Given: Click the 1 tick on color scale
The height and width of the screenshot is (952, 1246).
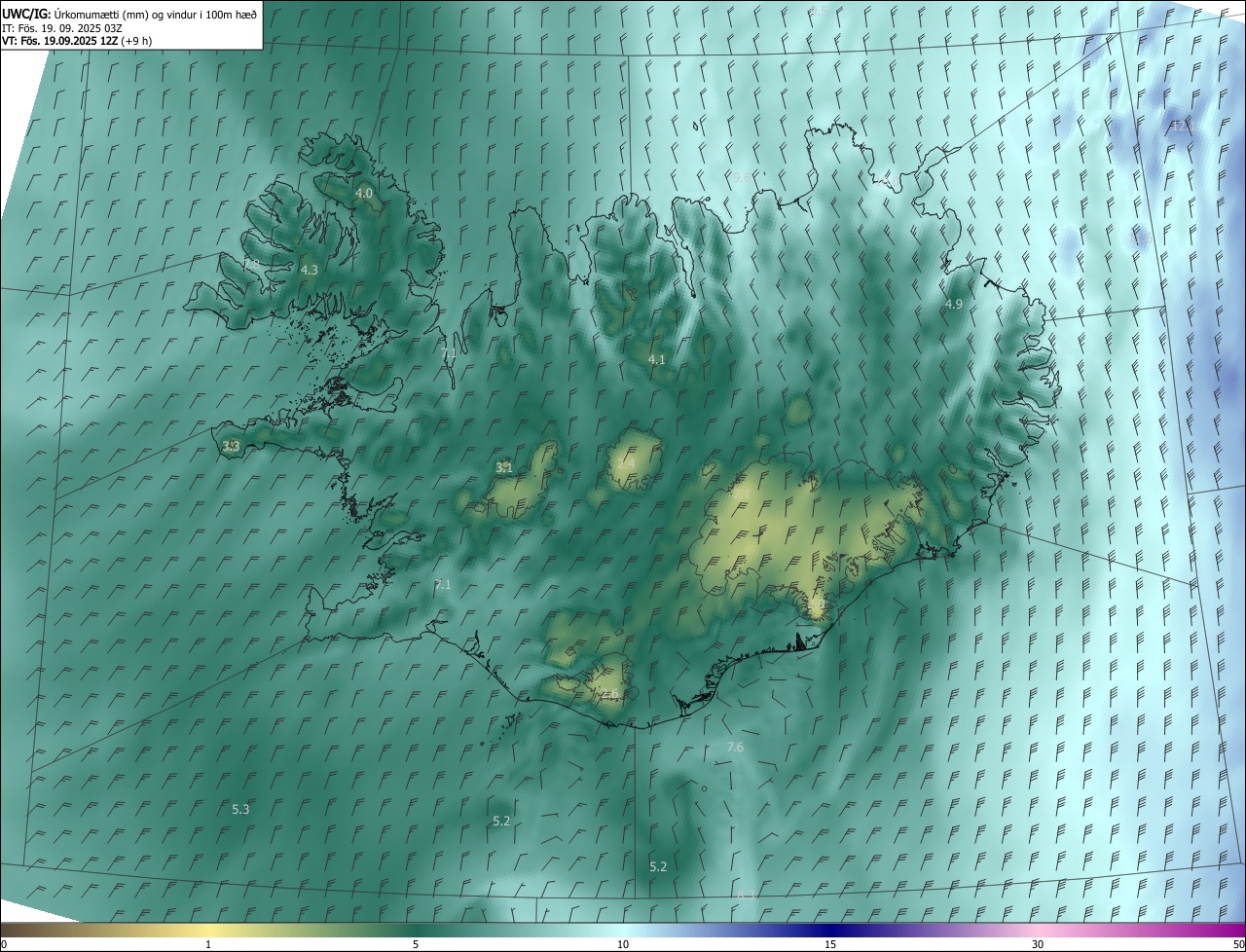Looking at the screenshot, I should (x=208, y=945).
